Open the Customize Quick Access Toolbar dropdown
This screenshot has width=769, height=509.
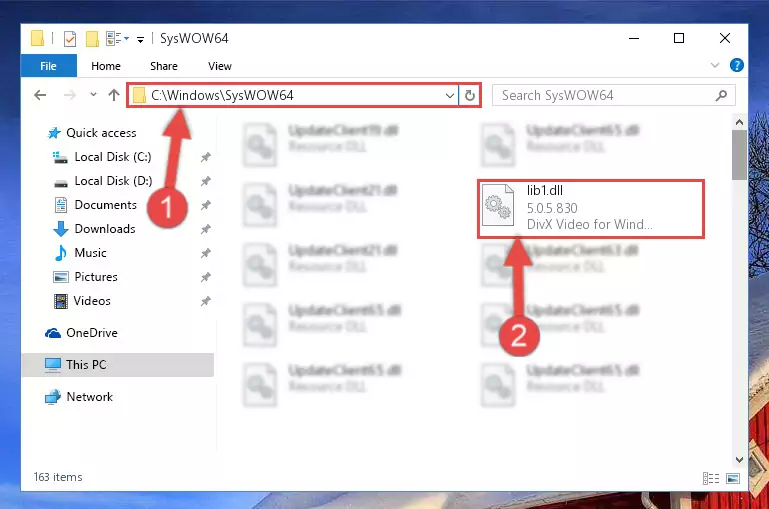140,39
